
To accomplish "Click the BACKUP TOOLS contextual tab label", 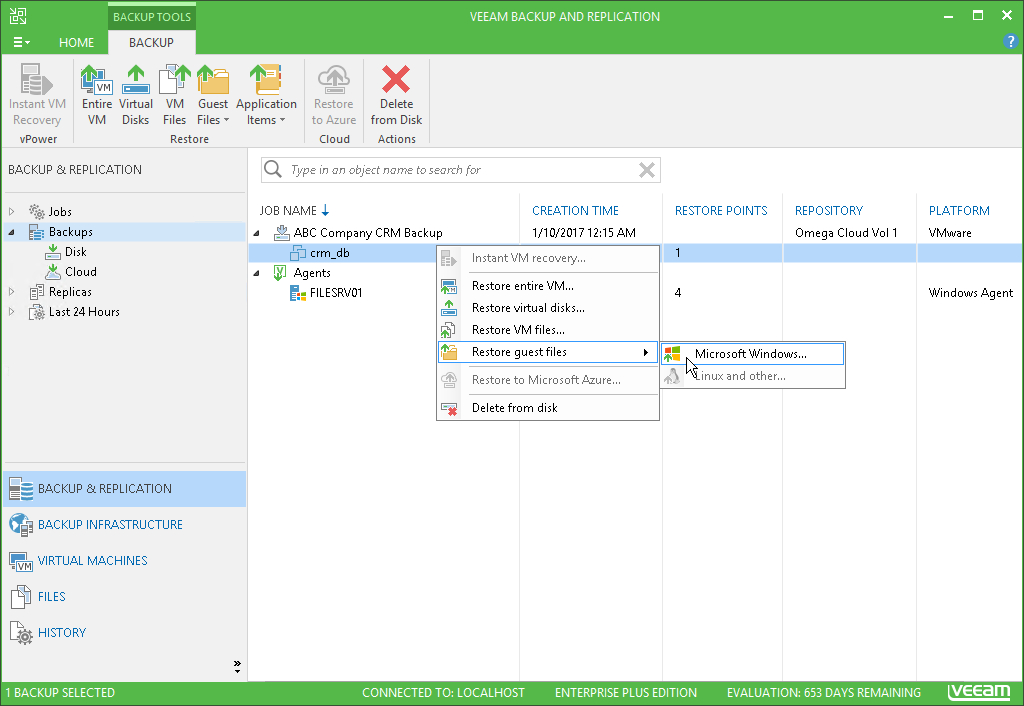I will click(x=152, y=17).
